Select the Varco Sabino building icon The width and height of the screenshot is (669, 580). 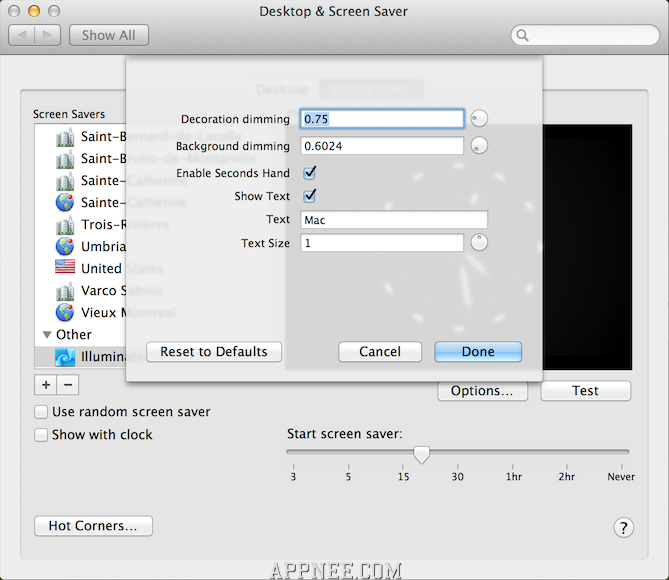point(65,291)
